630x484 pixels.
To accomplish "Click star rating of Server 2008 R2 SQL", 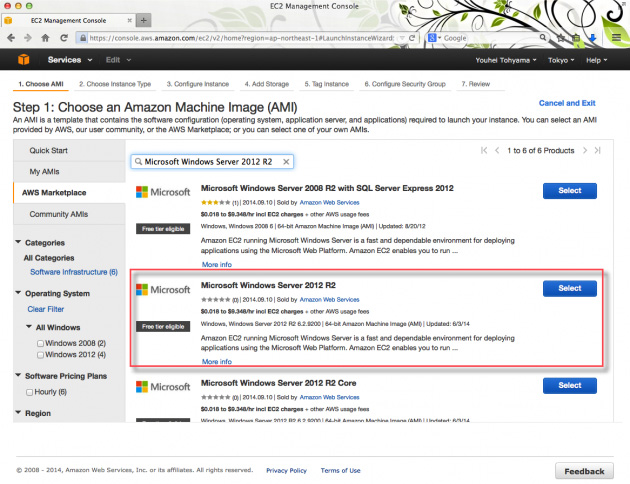I will click(x=215, y=202).
